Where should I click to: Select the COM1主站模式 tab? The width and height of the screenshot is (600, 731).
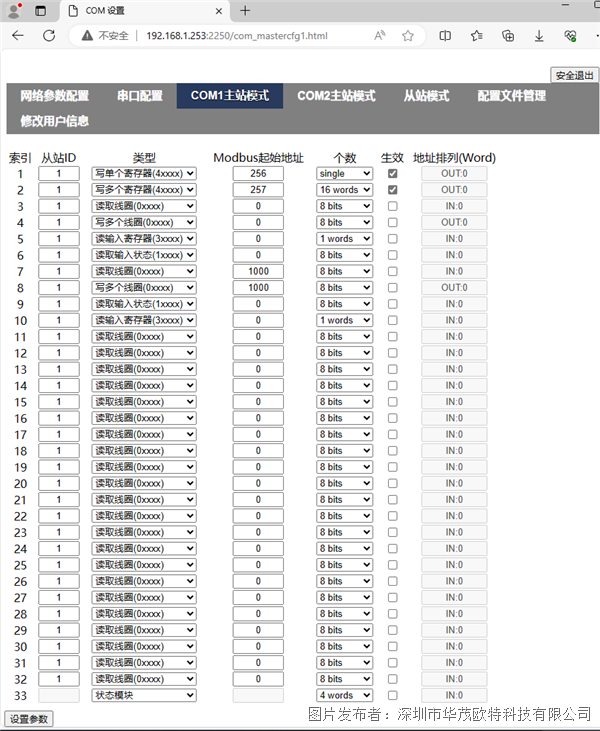[230, 96]
